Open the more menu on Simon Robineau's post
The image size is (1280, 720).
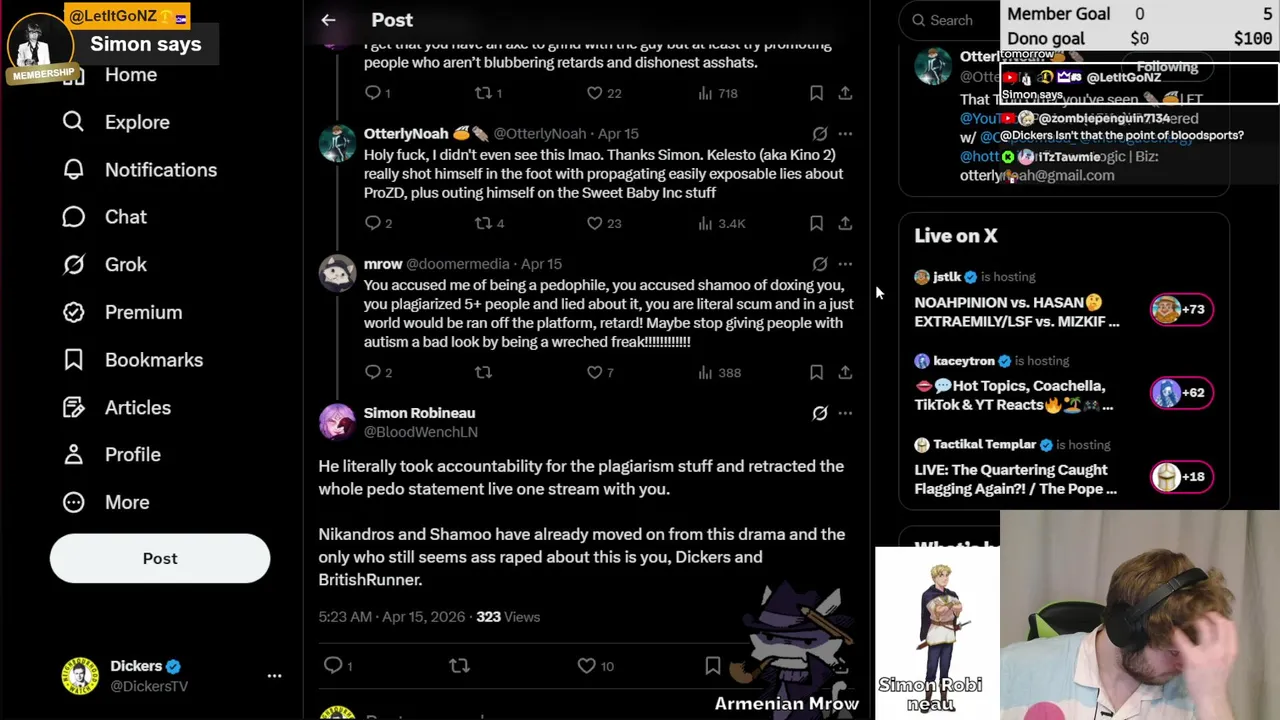point(845,413)
